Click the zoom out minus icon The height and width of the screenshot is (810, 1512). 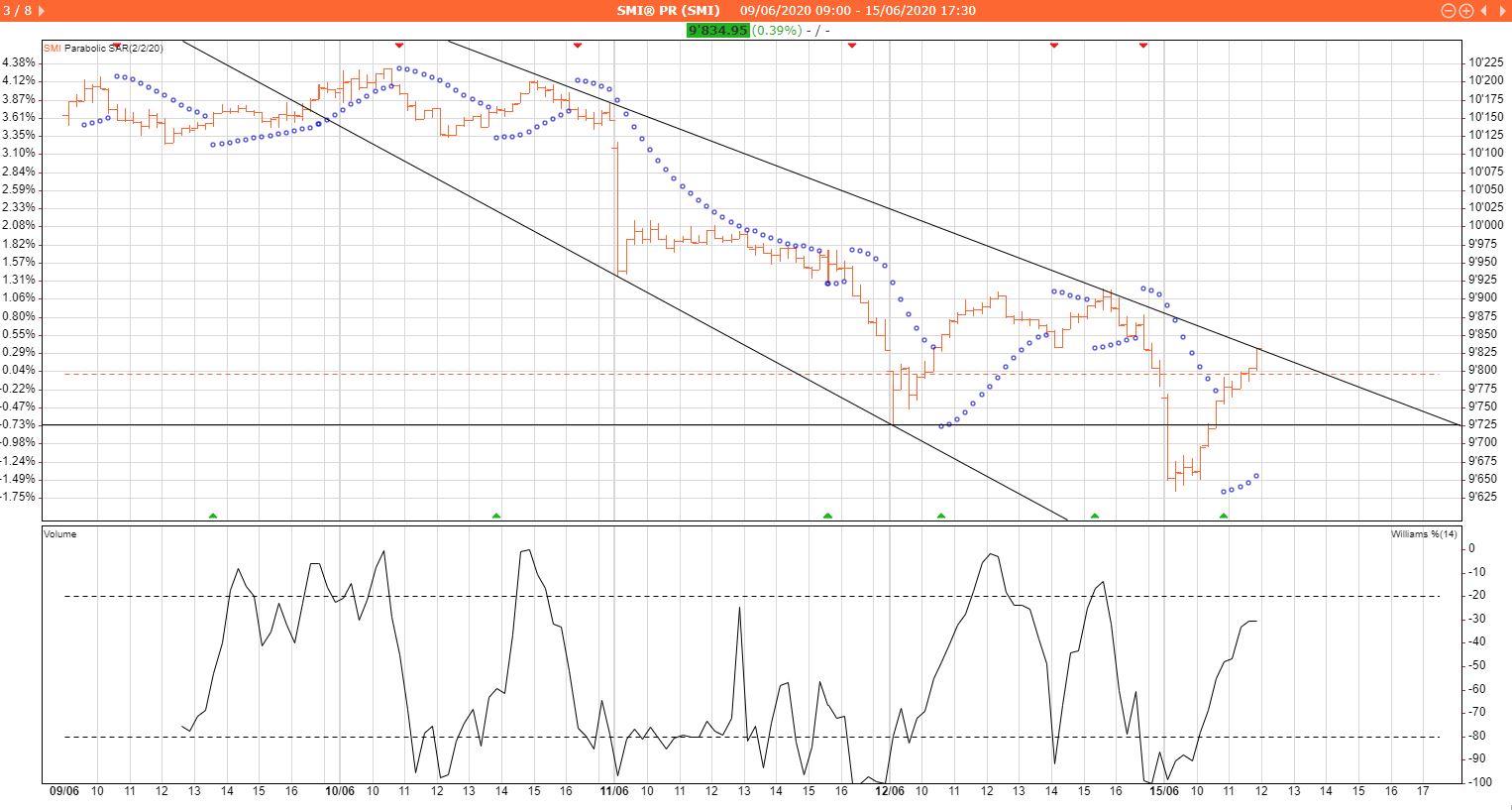pos(1449,11)
